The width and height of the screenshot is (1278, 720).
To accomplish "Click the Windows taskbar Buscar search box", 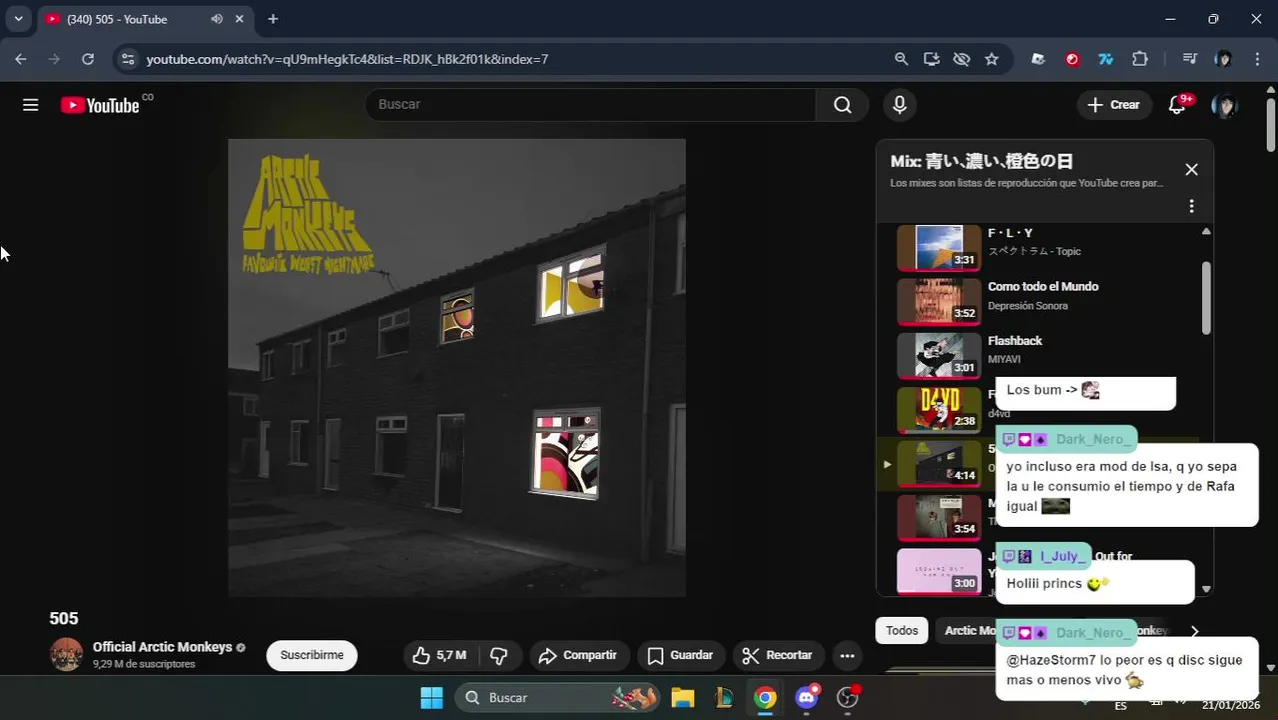I will [558, 698].
